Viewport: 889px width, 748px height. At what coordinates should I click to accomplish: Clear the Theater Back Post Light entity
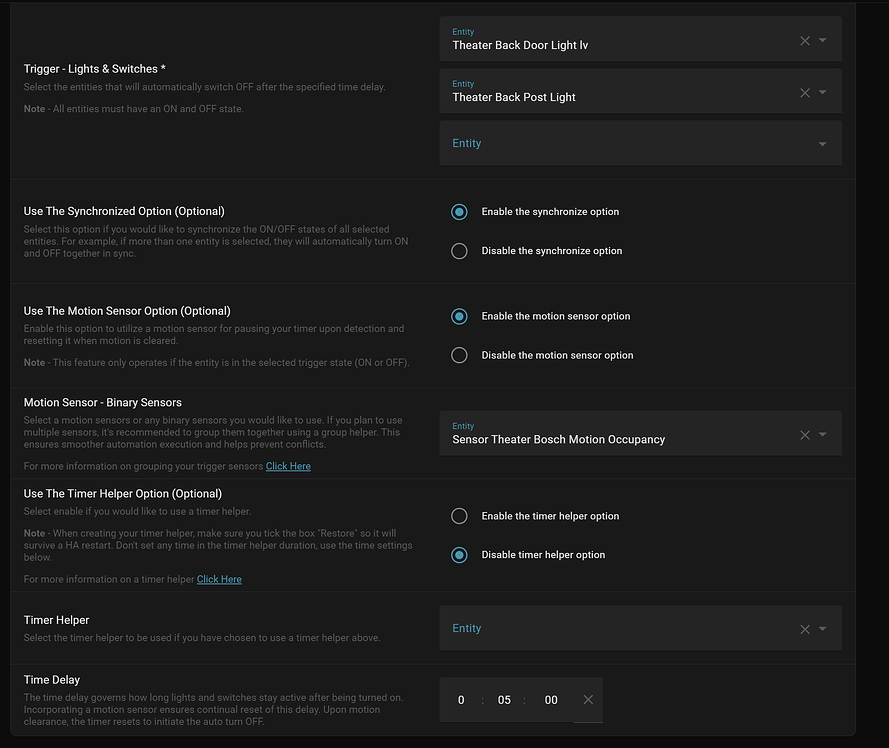[x=805, y=92]
